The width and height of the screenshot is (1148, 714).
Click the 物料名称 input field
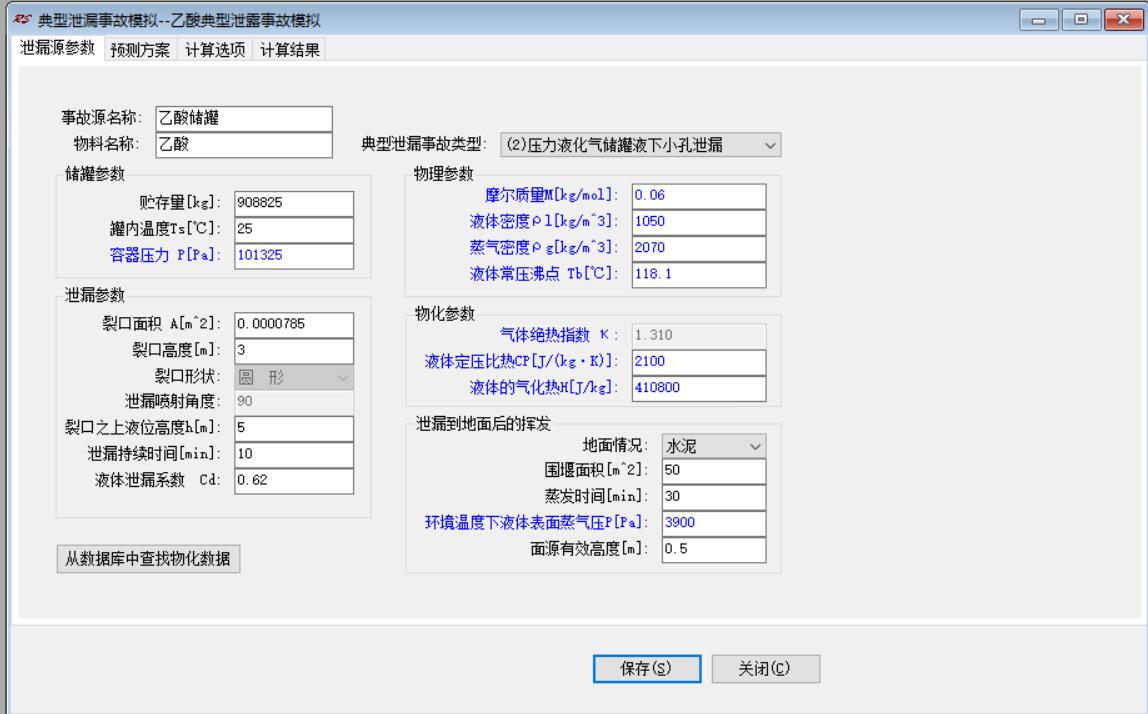(x=244, y=145)
